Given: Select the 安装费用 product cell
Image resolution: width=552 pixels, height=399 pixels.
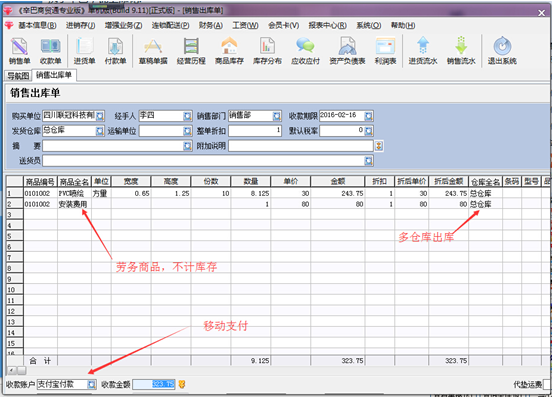Looking at the screenshot, I should pyautogui.click(x=74, y=204).
